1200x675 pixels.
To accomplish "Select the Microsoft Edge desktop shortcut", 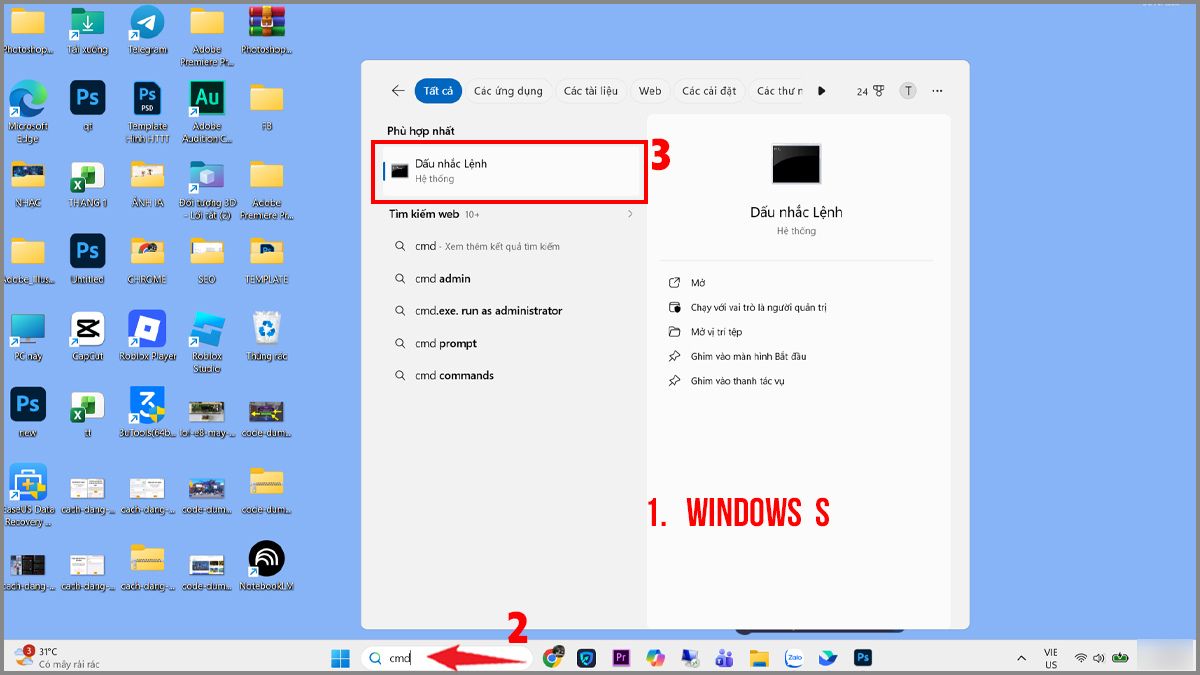I will [28, 111].
